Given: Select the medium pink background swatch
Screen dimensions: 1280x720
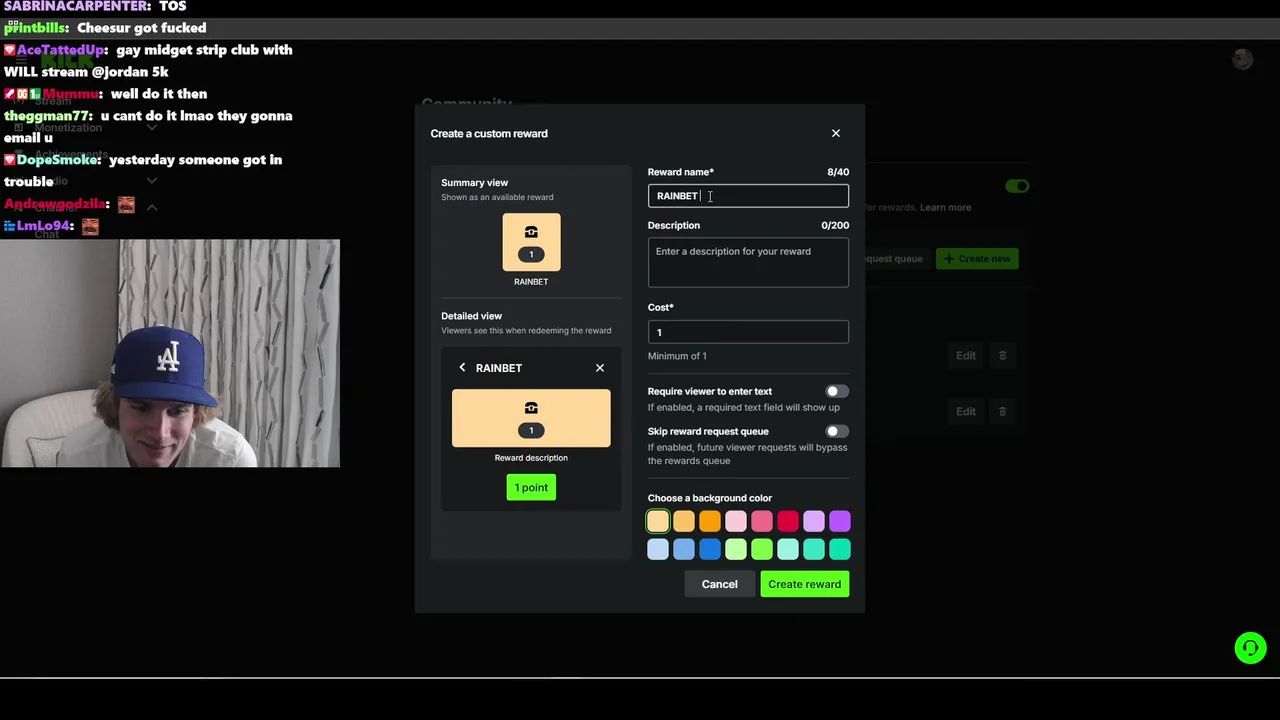Looking at the screenshot, I should (x=762, y=521).
